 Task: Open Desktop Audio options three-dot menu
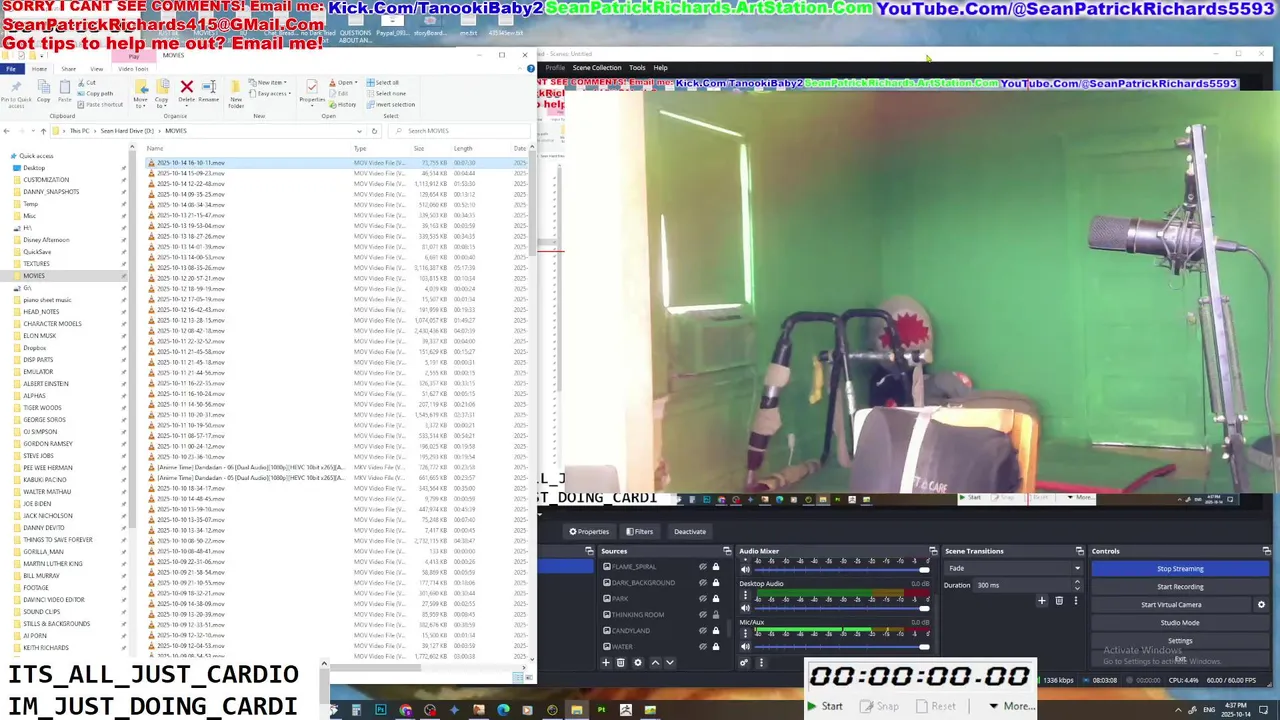click(x=745, y=596)
